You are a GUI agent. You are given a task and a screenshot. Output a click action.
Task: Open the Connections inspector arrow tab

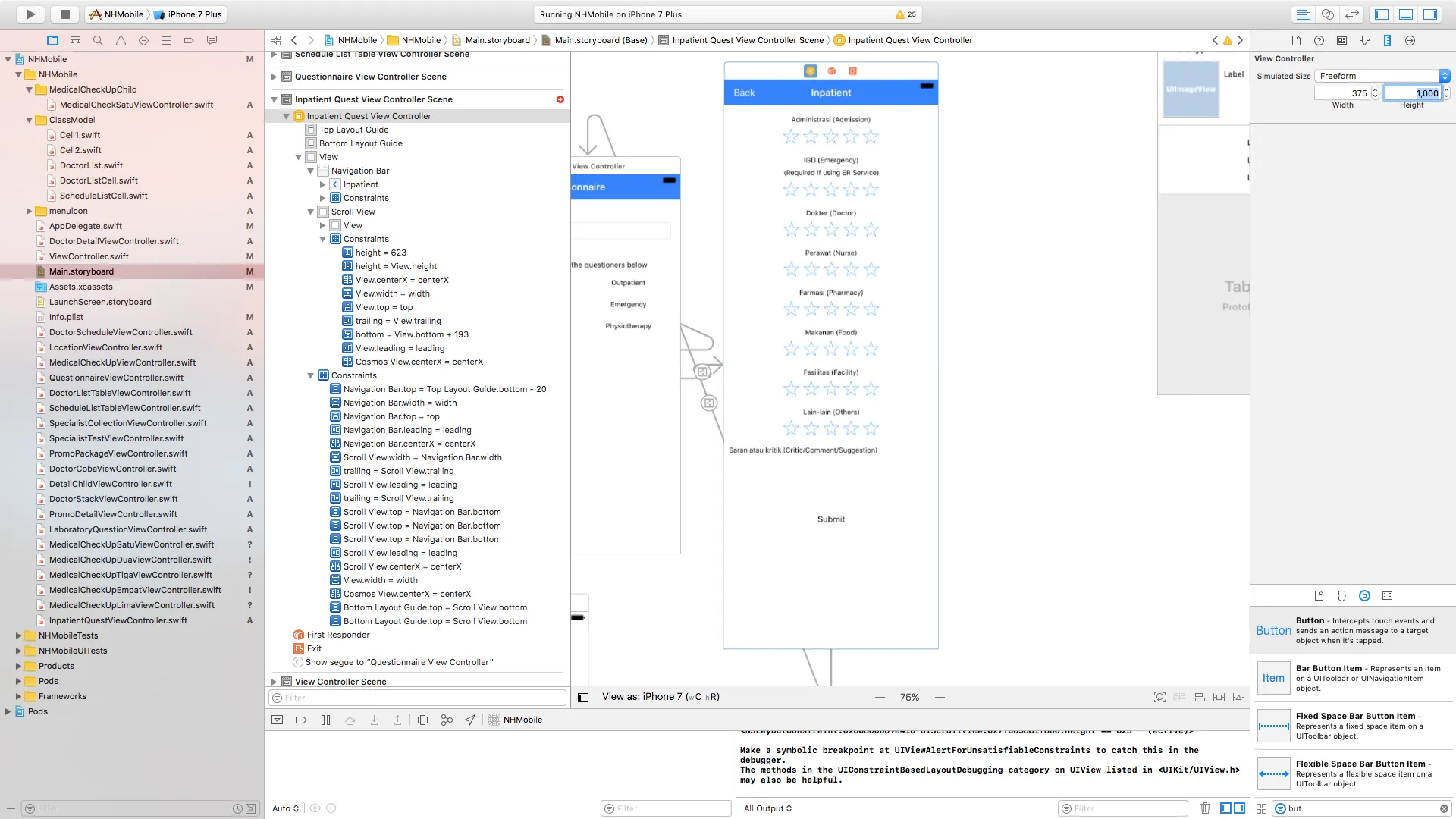tap(1410, 40)
